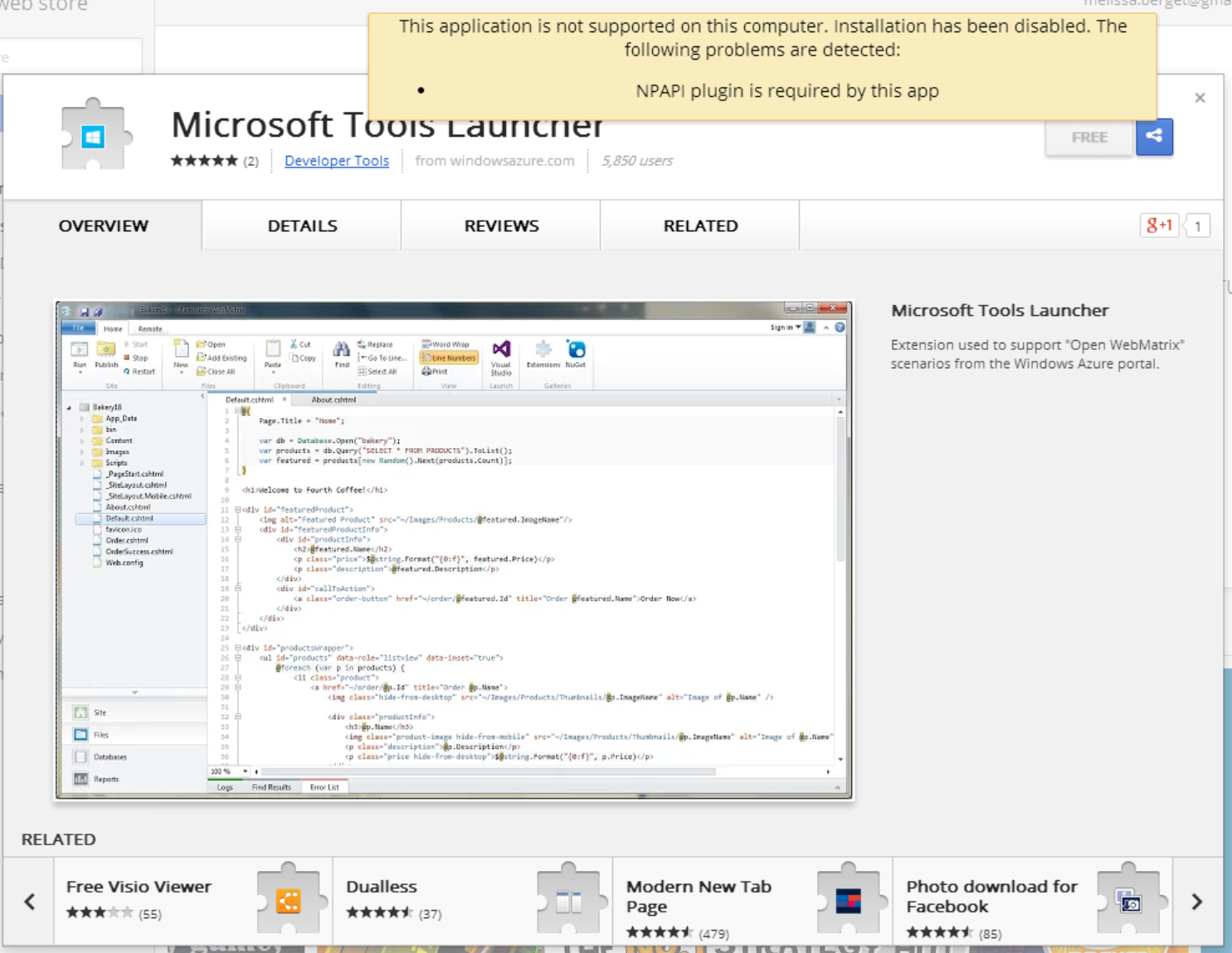Go to next related extensions

click(1197, 902)
